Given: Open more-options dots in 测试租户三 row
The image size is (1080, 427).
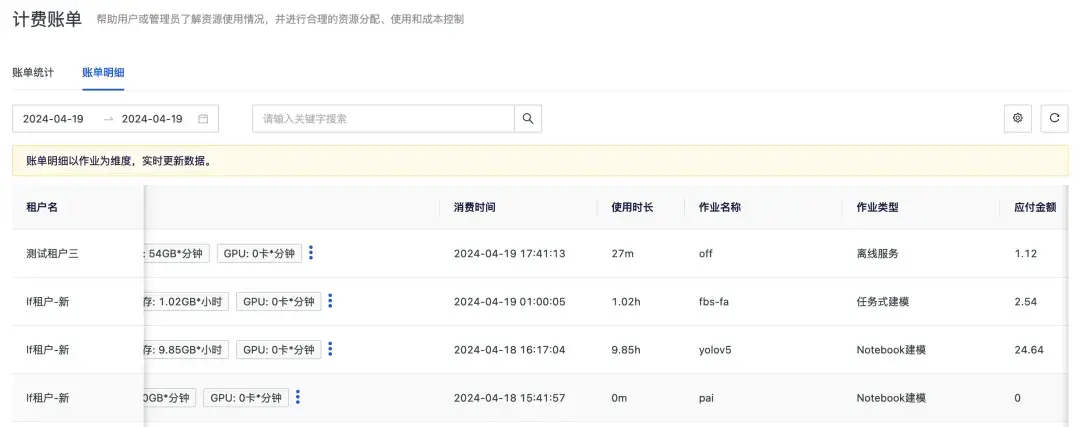Looking at the screenshot, I should (311, 253).
